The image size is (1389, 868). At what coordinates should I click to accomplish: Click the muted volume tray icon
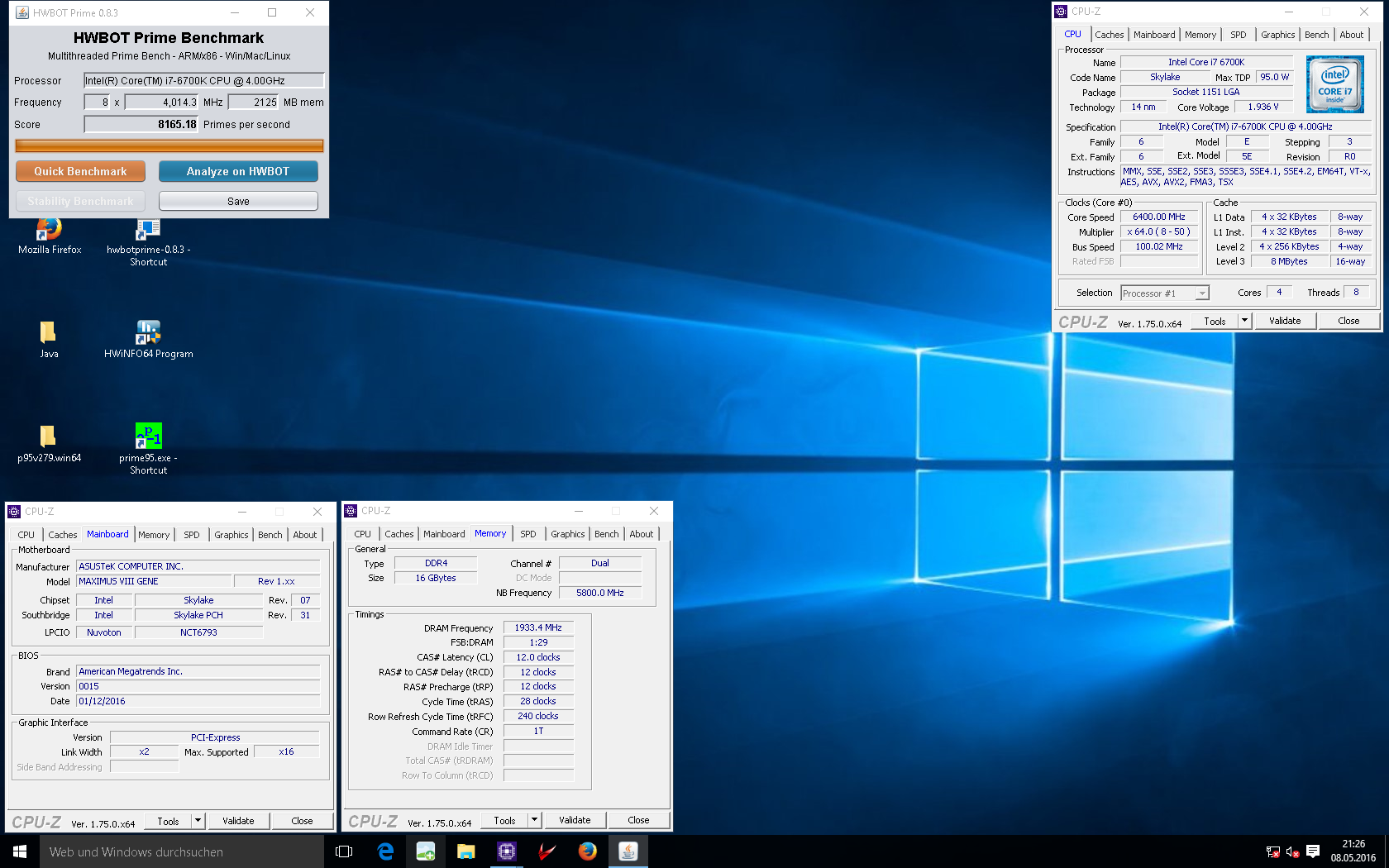(x=1293, y=851)
